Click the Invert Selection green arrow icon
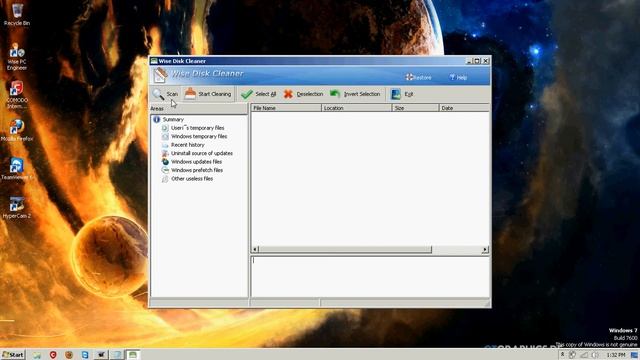 pyautogui.click(x=335, y=94)
